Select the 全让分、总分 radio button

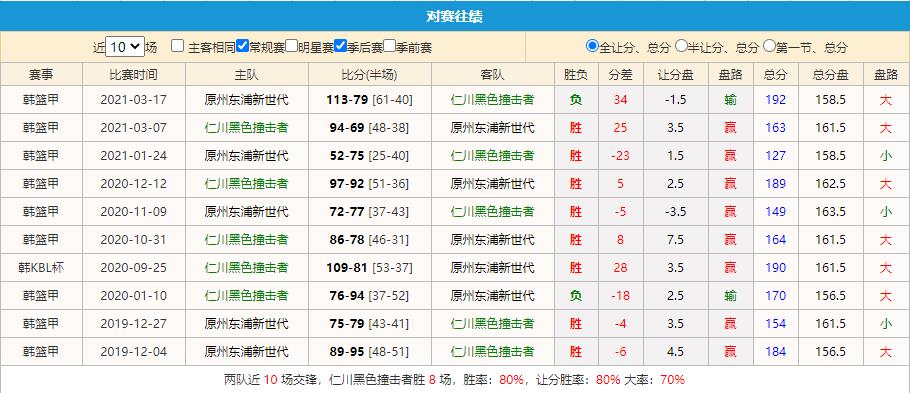592,45
